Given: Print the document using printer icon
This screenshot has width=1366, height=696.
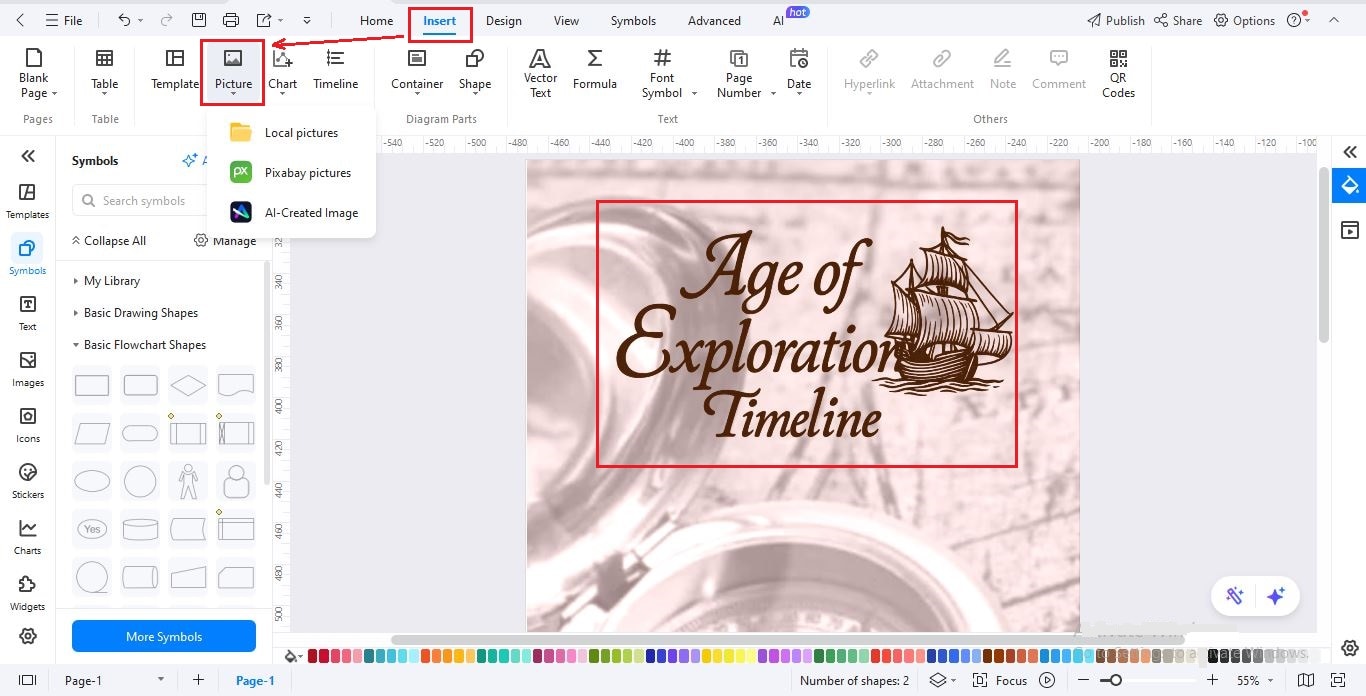Looking at the screenshot, I should pos(231,20).
